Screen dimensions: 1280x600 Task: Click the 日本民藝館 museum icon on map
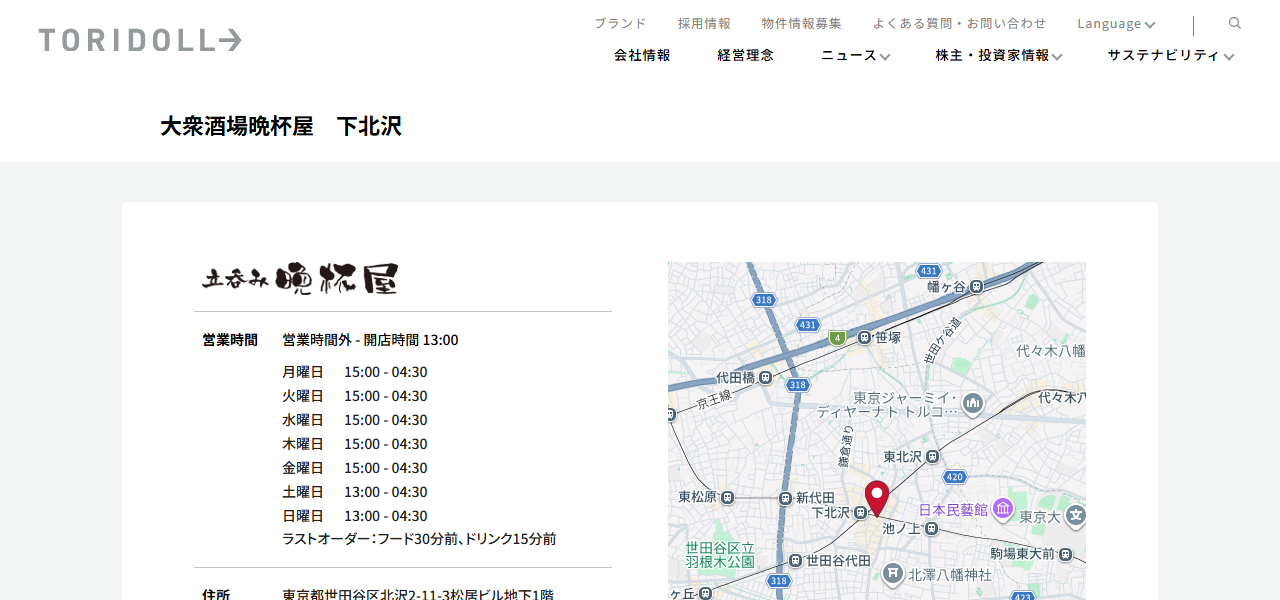pyautogui.click(x=1002, y=509)
